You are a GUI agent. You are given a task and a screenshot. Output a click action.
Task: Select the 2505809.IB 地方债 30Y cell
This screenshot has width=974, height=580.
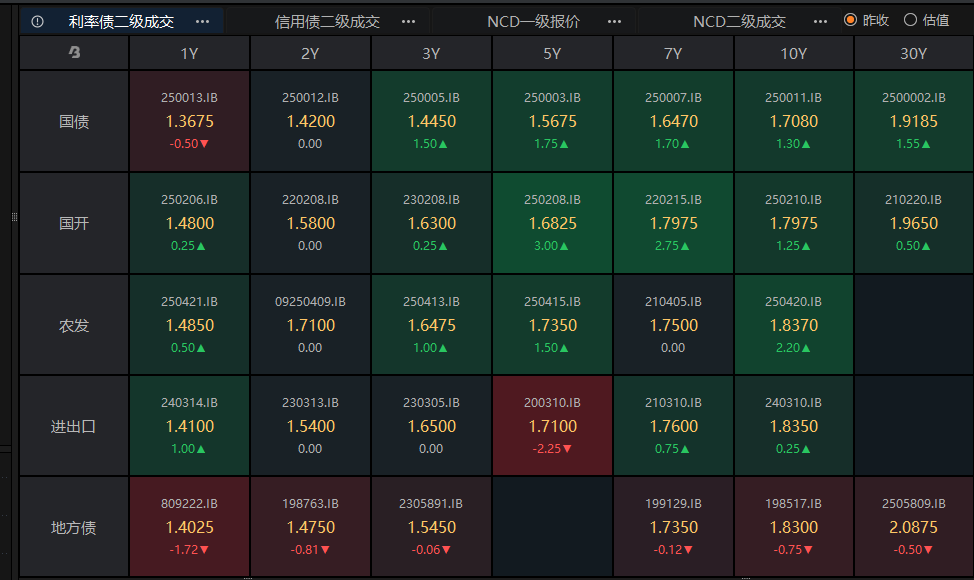913,527
